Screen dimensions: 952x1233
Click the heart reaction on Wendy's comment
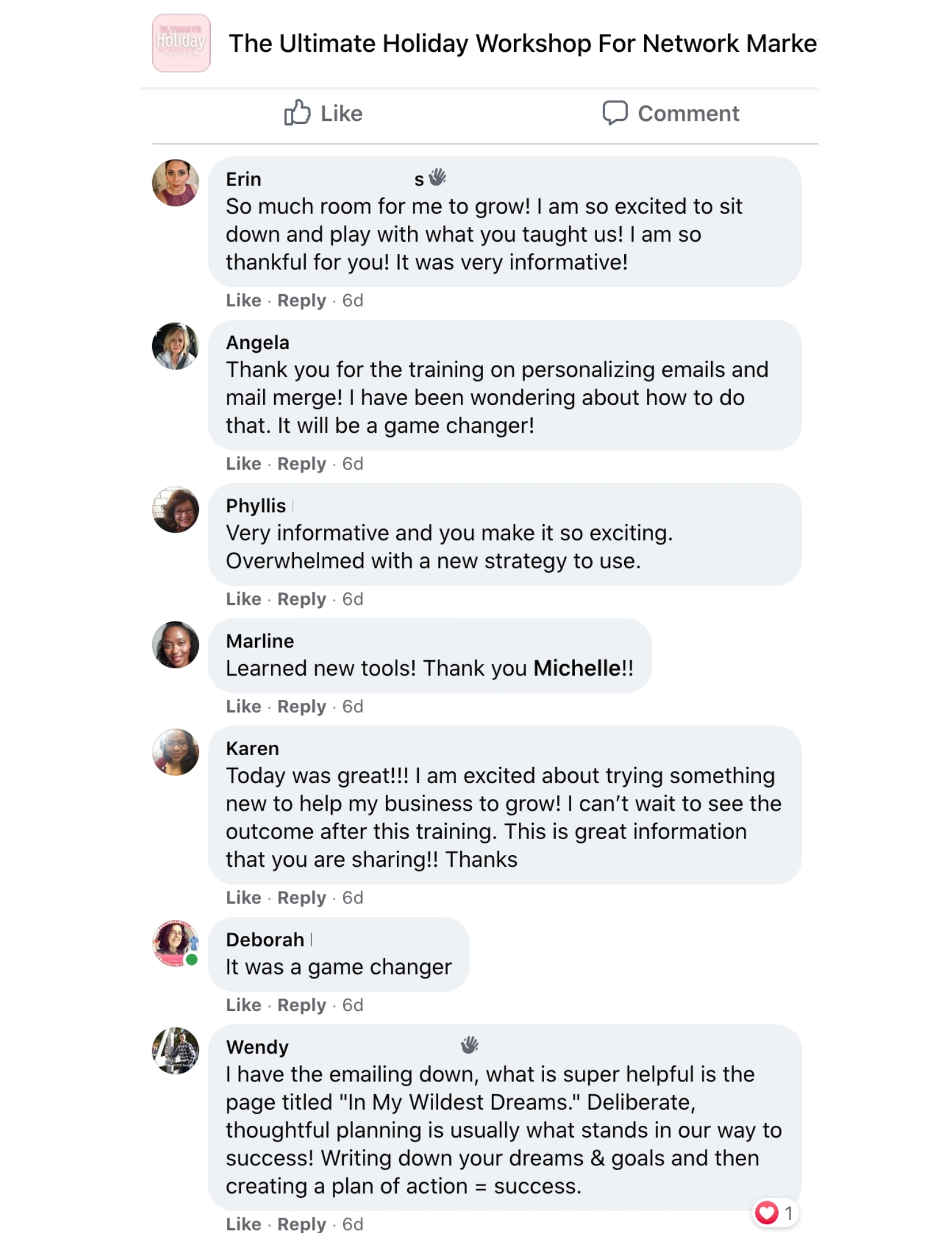[x=767, y=1213]
